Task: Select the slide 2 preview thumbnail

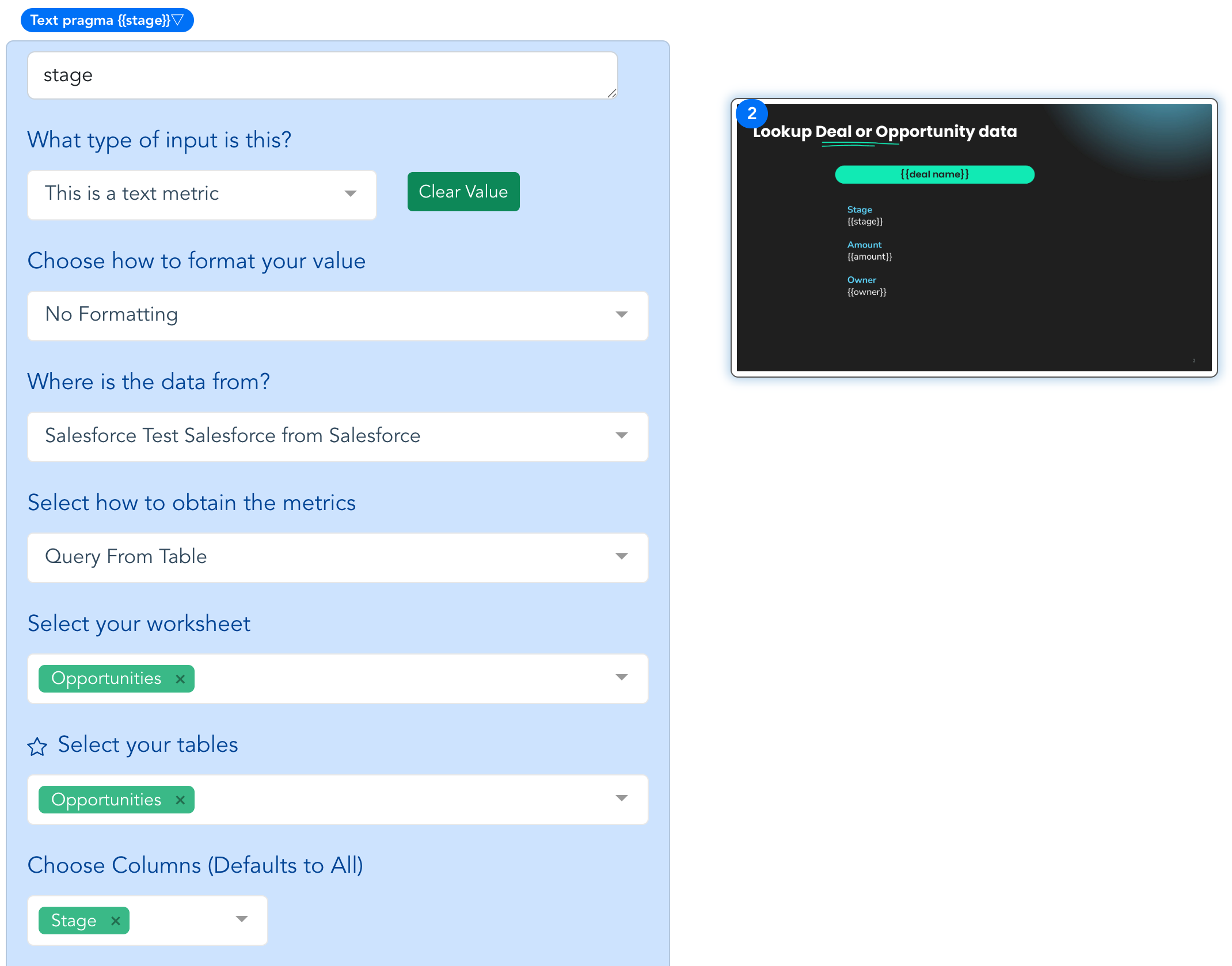Action: (974, 238)
